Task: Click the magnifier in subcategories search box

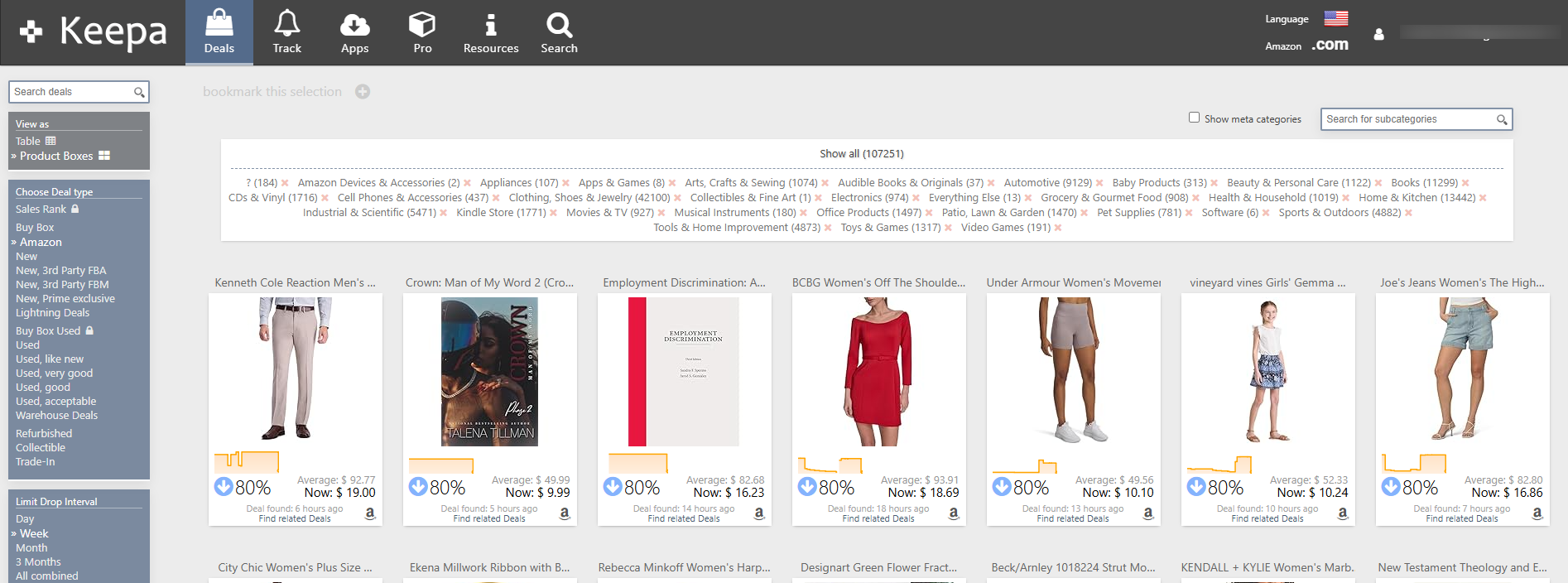Action: tap(1502, 120)
